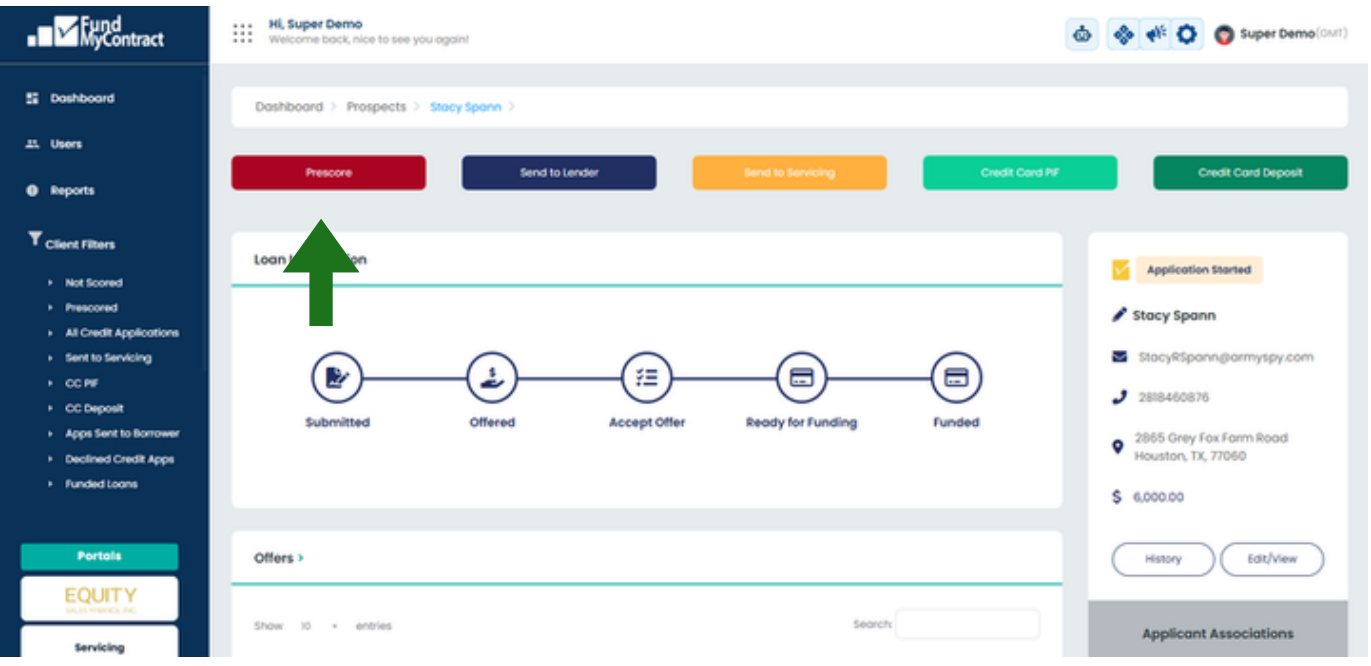Click the Accept Offer stage icon
The height and width of the screenshot is (666, 1371).
point(647,378)
